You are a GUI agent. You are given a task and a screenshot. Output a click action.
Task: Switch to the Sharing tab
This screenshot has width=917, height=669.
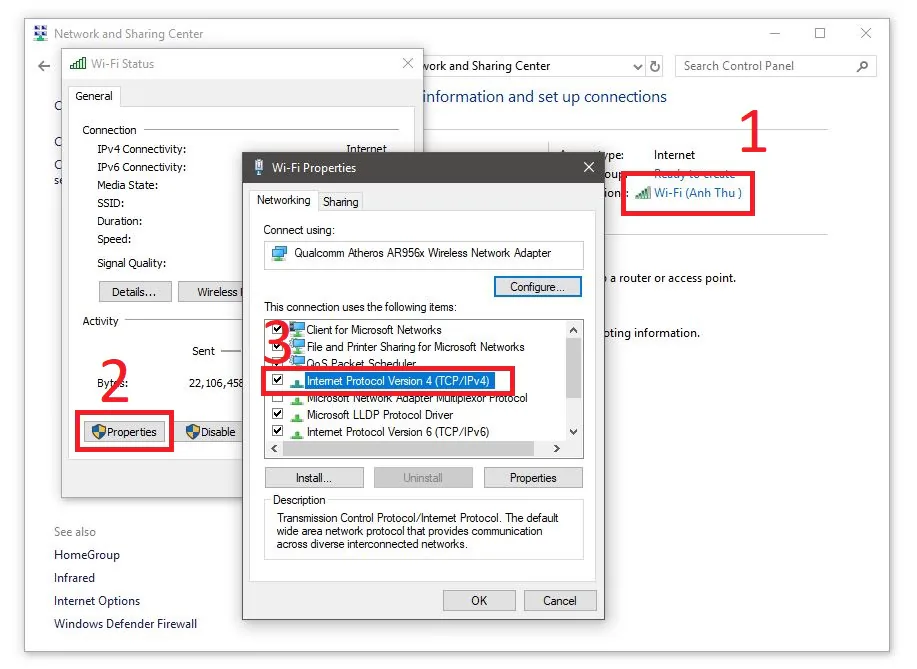[340, 202]
